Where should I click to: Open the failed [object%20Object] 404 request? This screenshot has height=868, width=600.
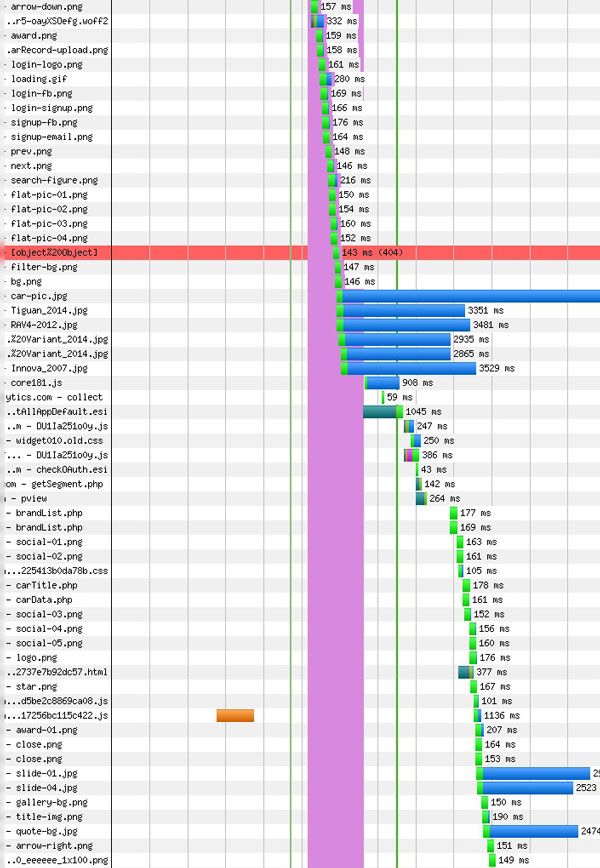pos(54,252)
